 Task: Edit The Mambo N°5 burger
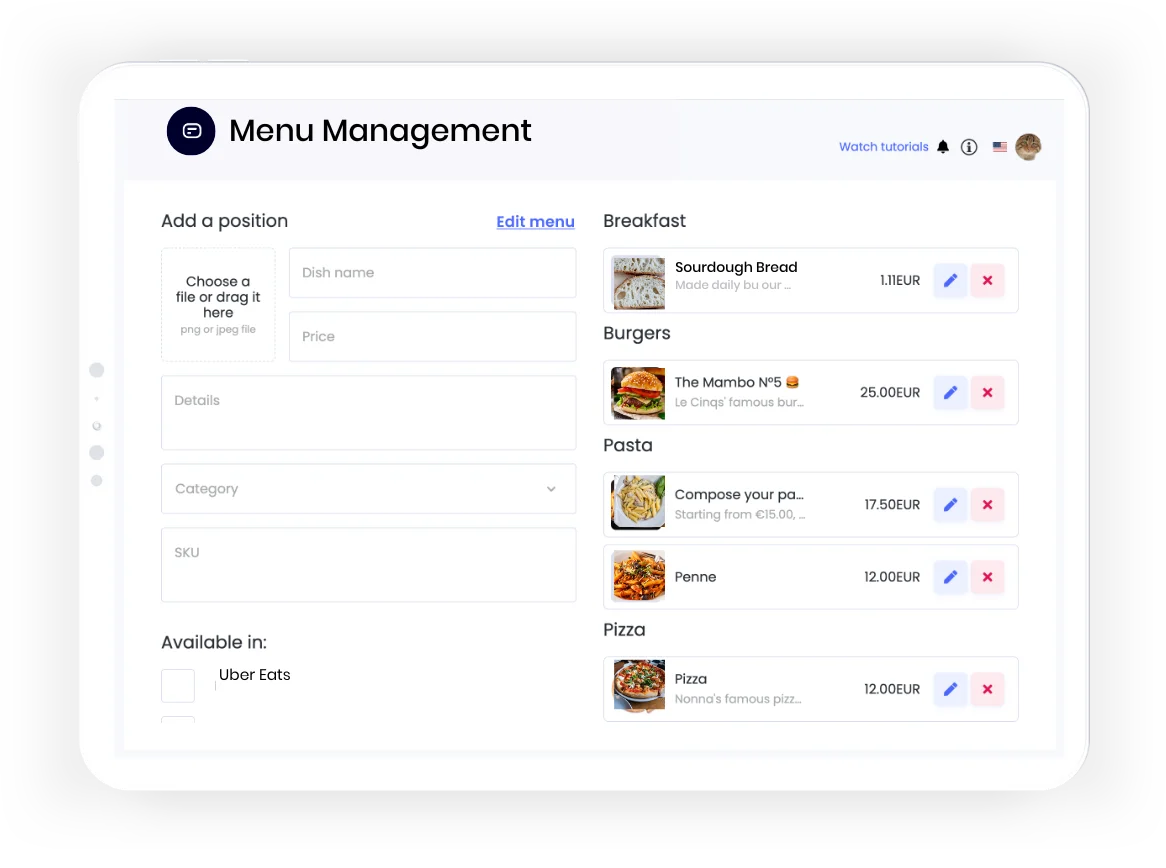click(950, 393)
